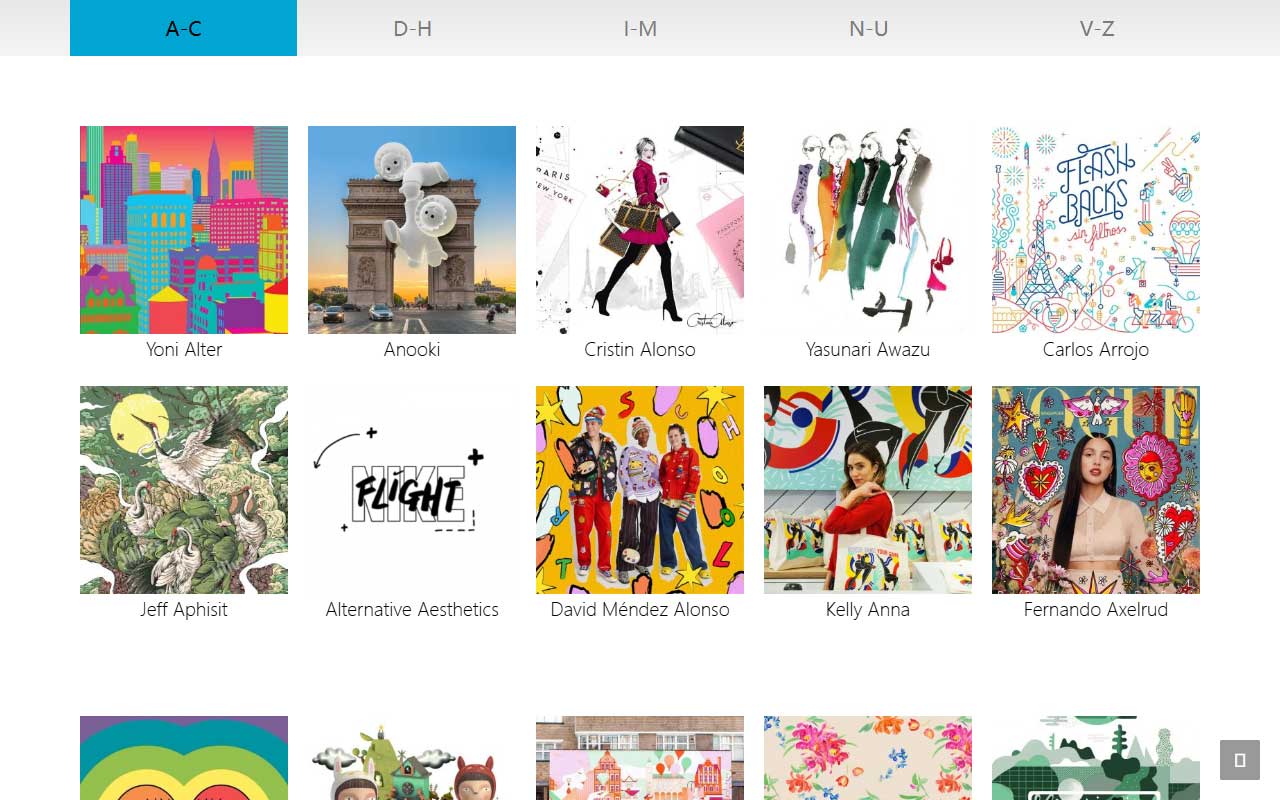Viewport: 1280px width, 800px height.
Task: Click the Fernando Axelrud name link
Action: coord(1096,609)
